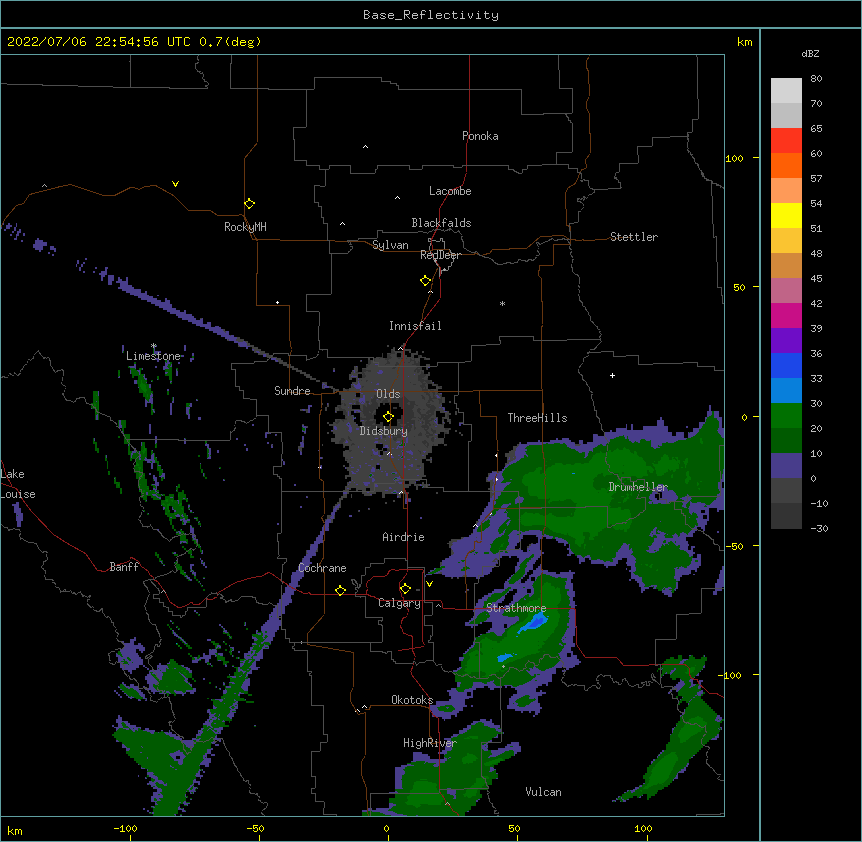Select the Sylvan label
The width and height of the screenshot is (862, 842).
(x=390, y=245)
